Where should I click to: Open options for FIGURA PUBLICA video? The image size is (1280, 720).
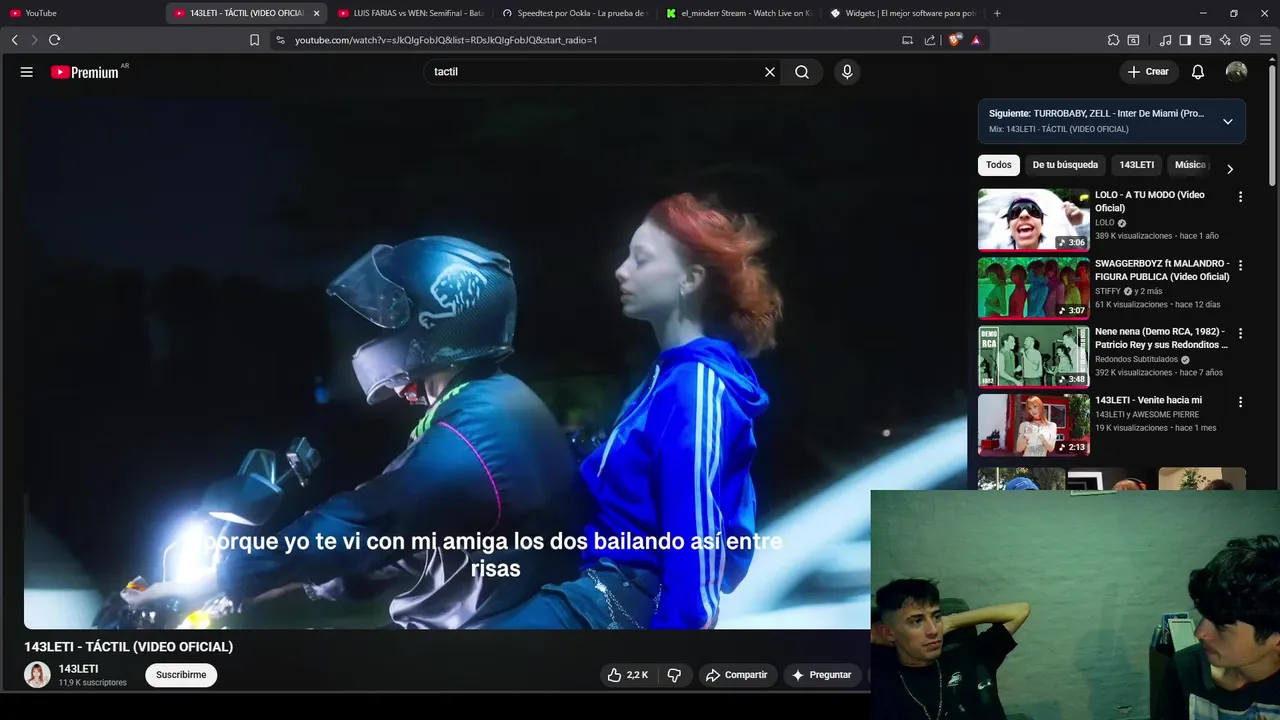coord(1240,266)
